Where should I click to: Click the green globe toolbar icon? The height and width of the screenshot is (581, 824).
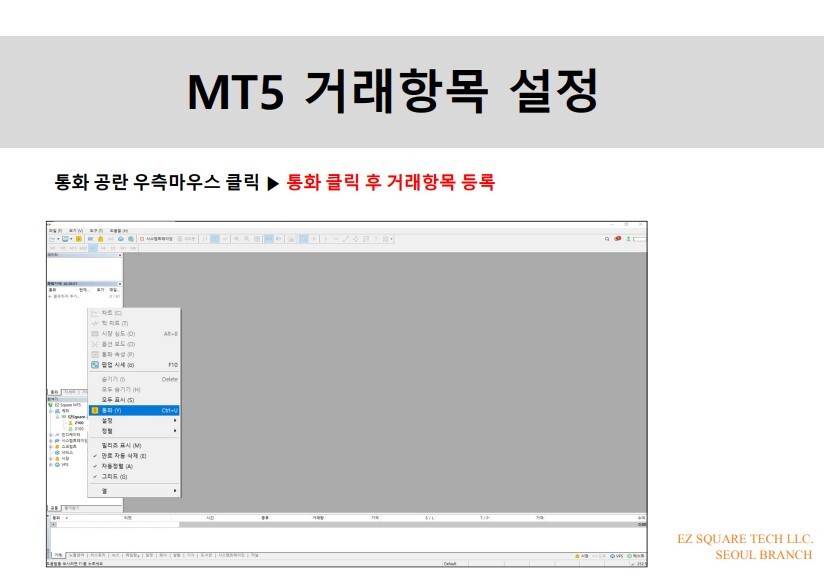click(x=131, y=238)
